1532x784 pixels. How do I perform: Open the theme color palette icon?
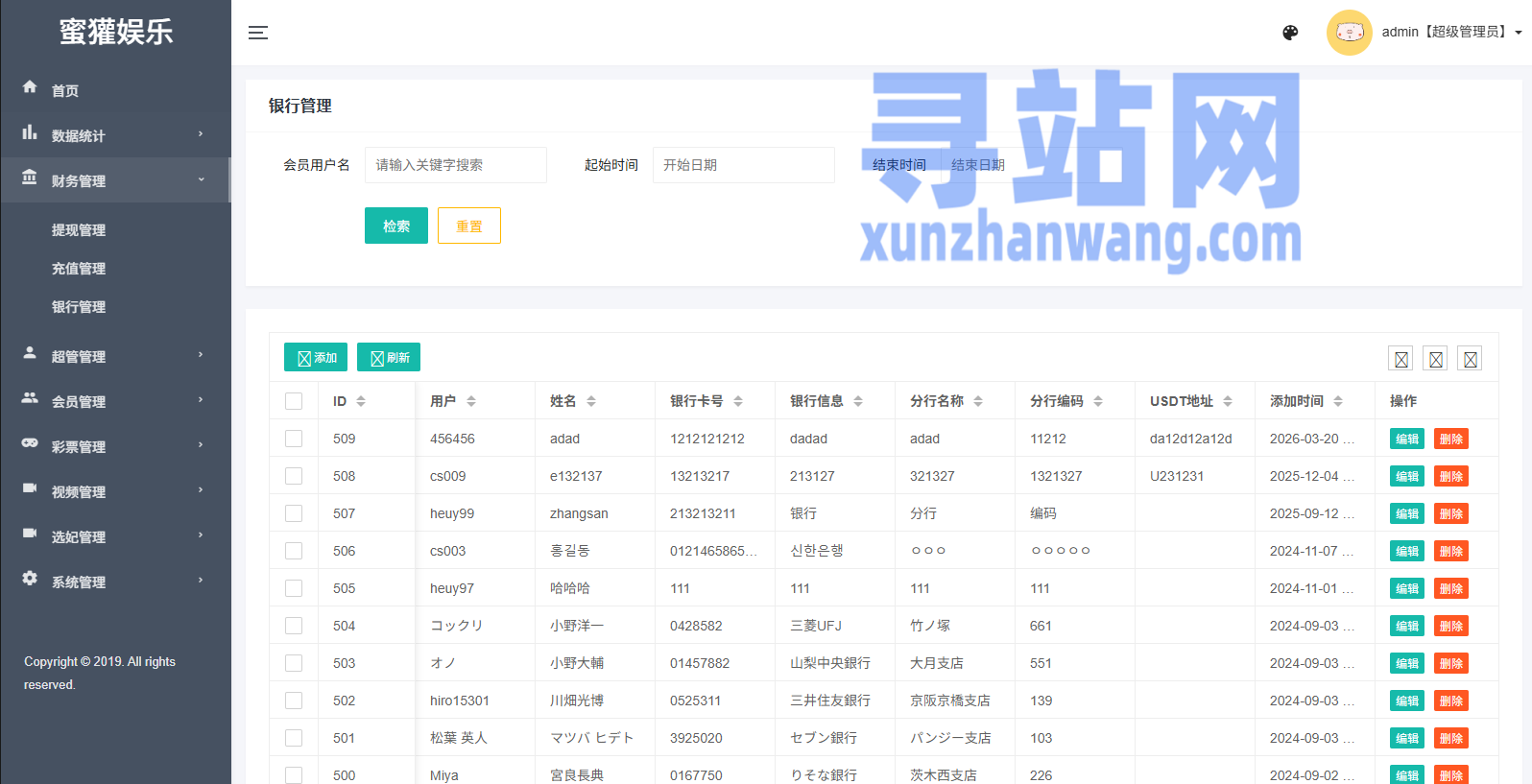click(x=1290, y=33)
